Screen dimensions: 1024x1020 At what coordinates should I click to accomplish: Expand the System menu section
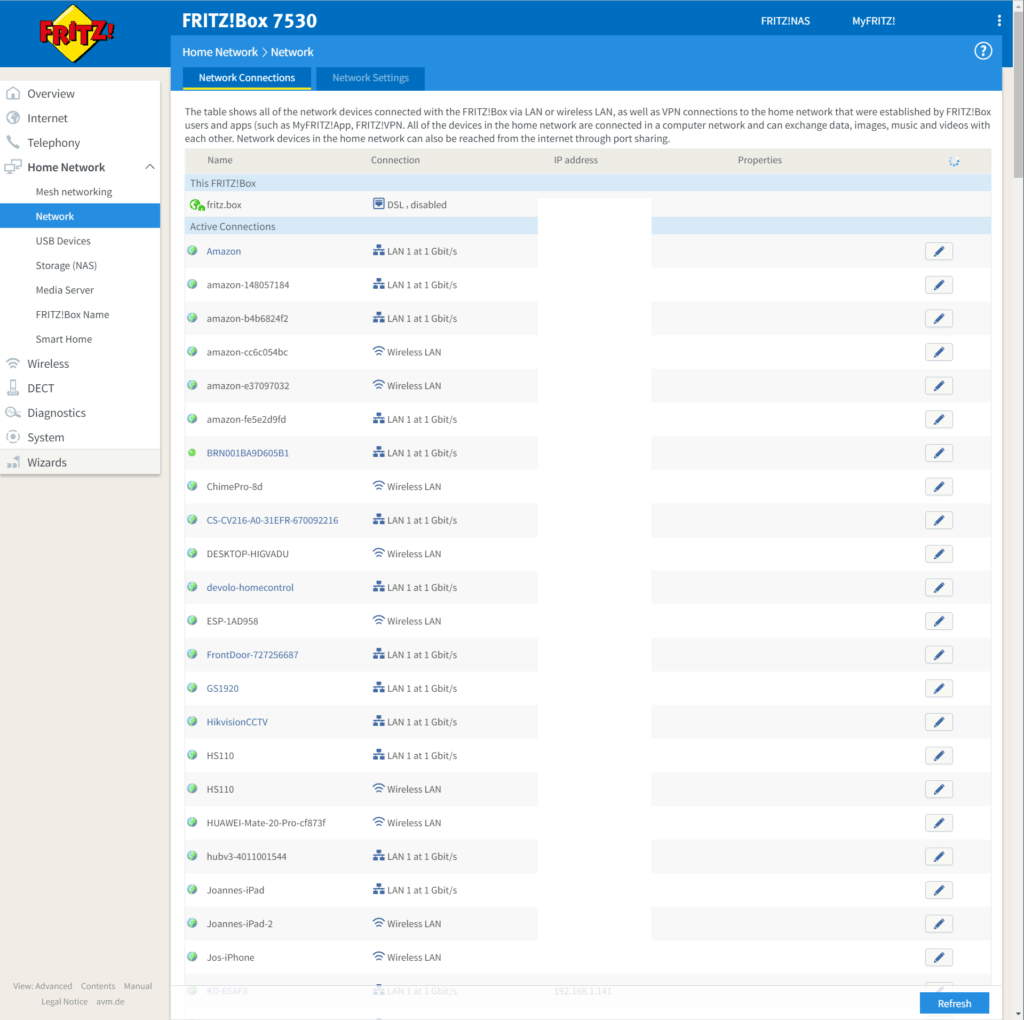coord(46,437)
